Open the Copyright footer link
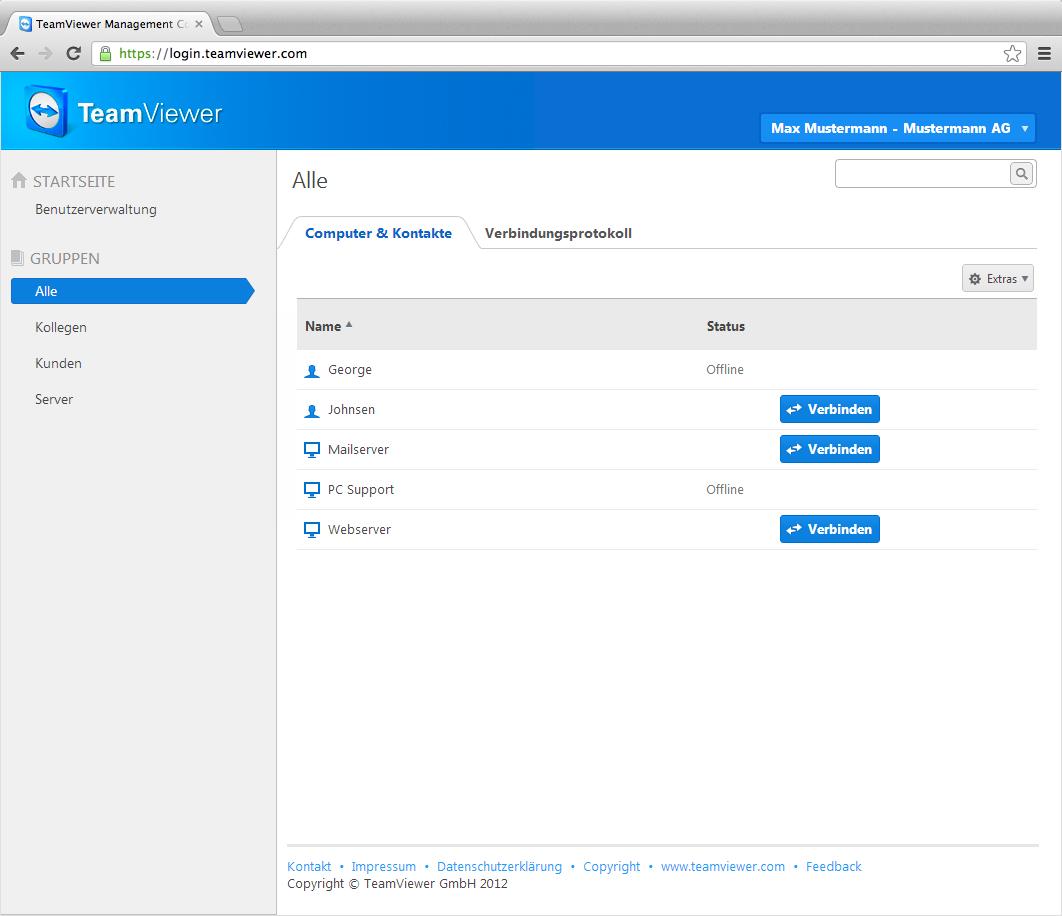 tap(611, 867)
